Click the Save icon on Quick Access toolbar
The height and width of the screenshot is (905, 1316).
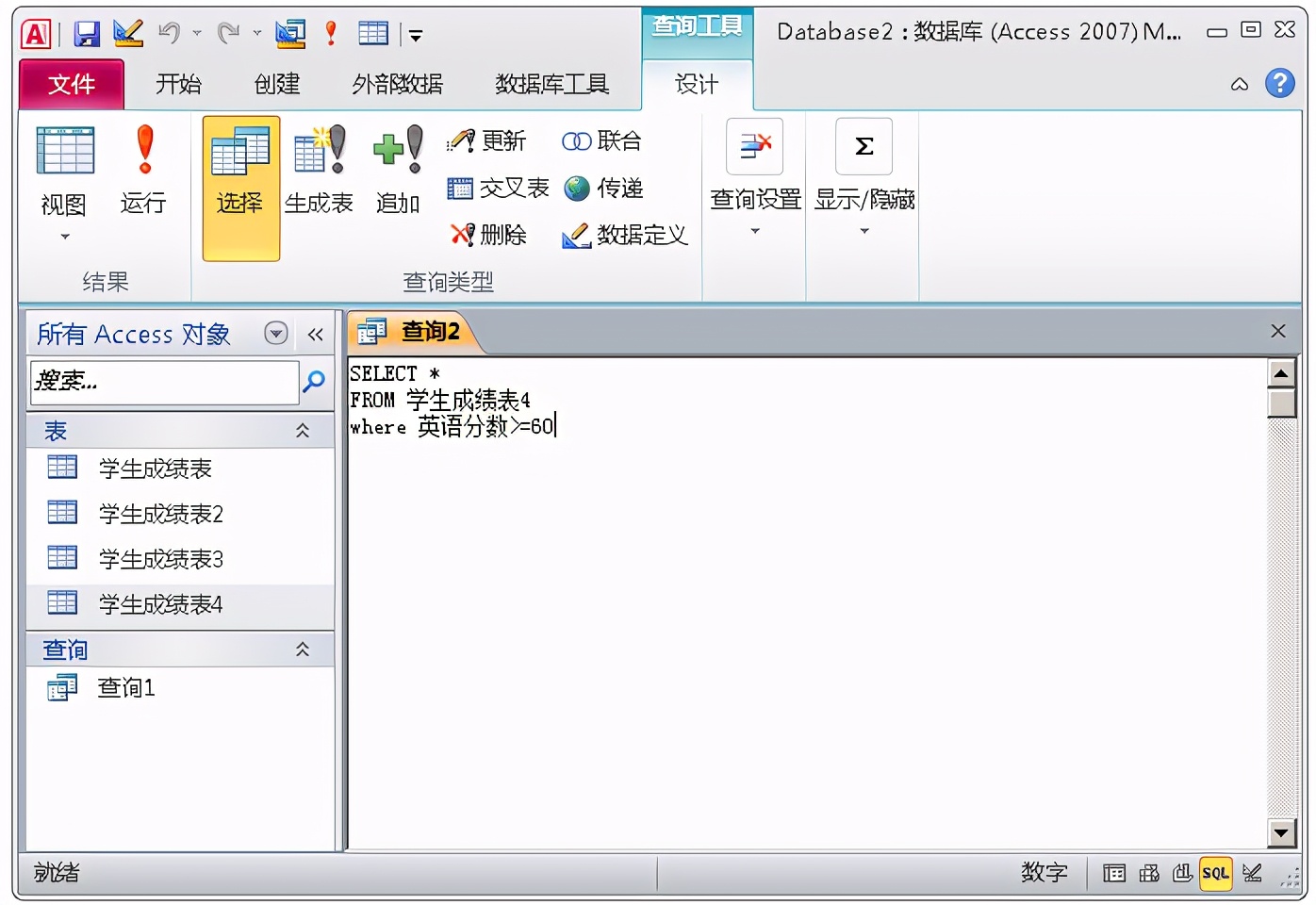tap(85, 31)
